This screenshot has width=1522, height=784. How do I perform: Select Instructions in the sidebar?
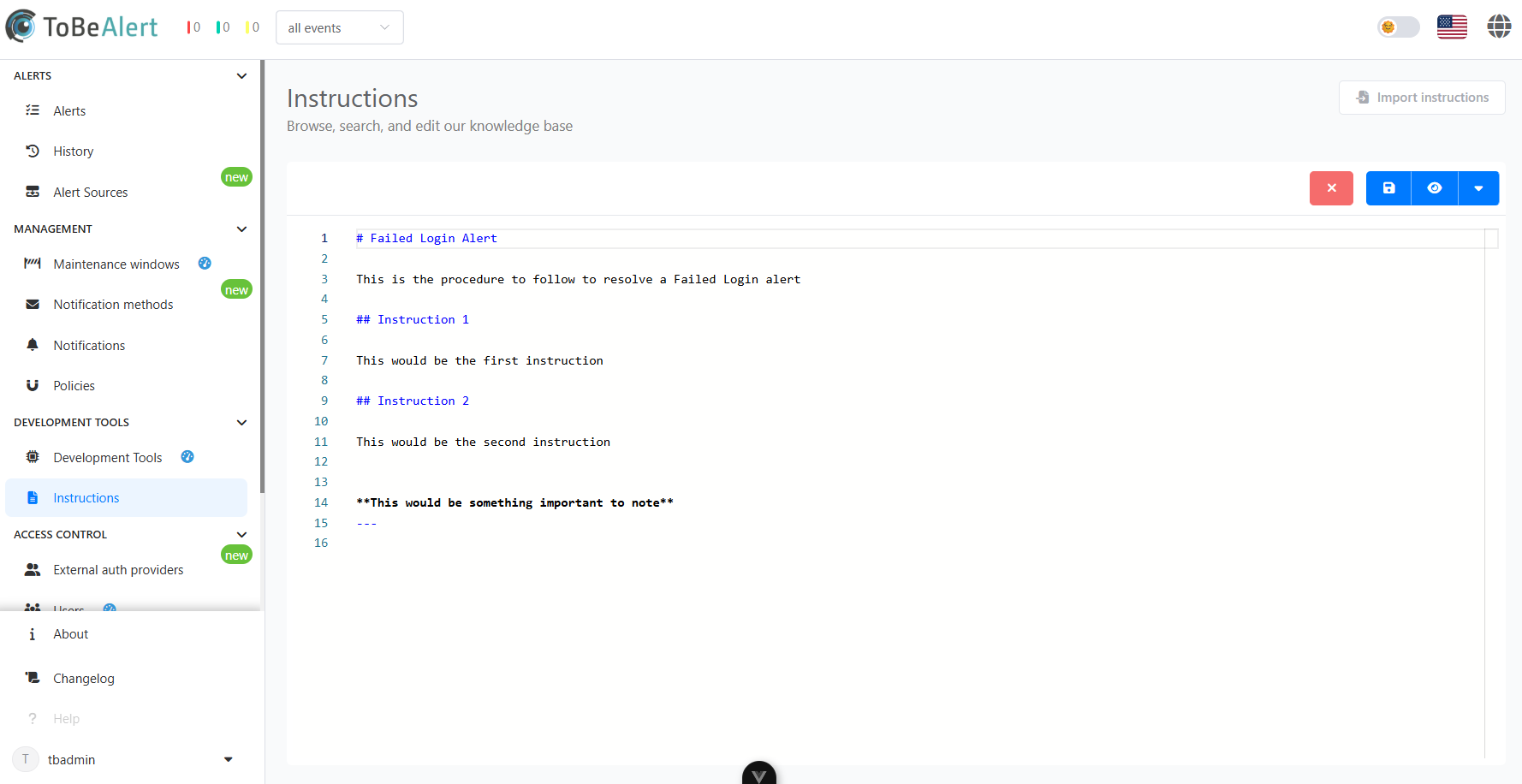[127, 498]
